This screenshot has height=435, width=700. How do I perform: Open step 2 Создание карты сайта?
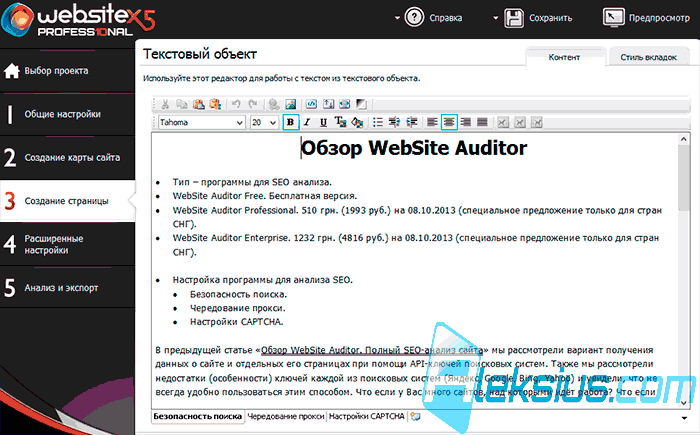[x=67, y=158]
